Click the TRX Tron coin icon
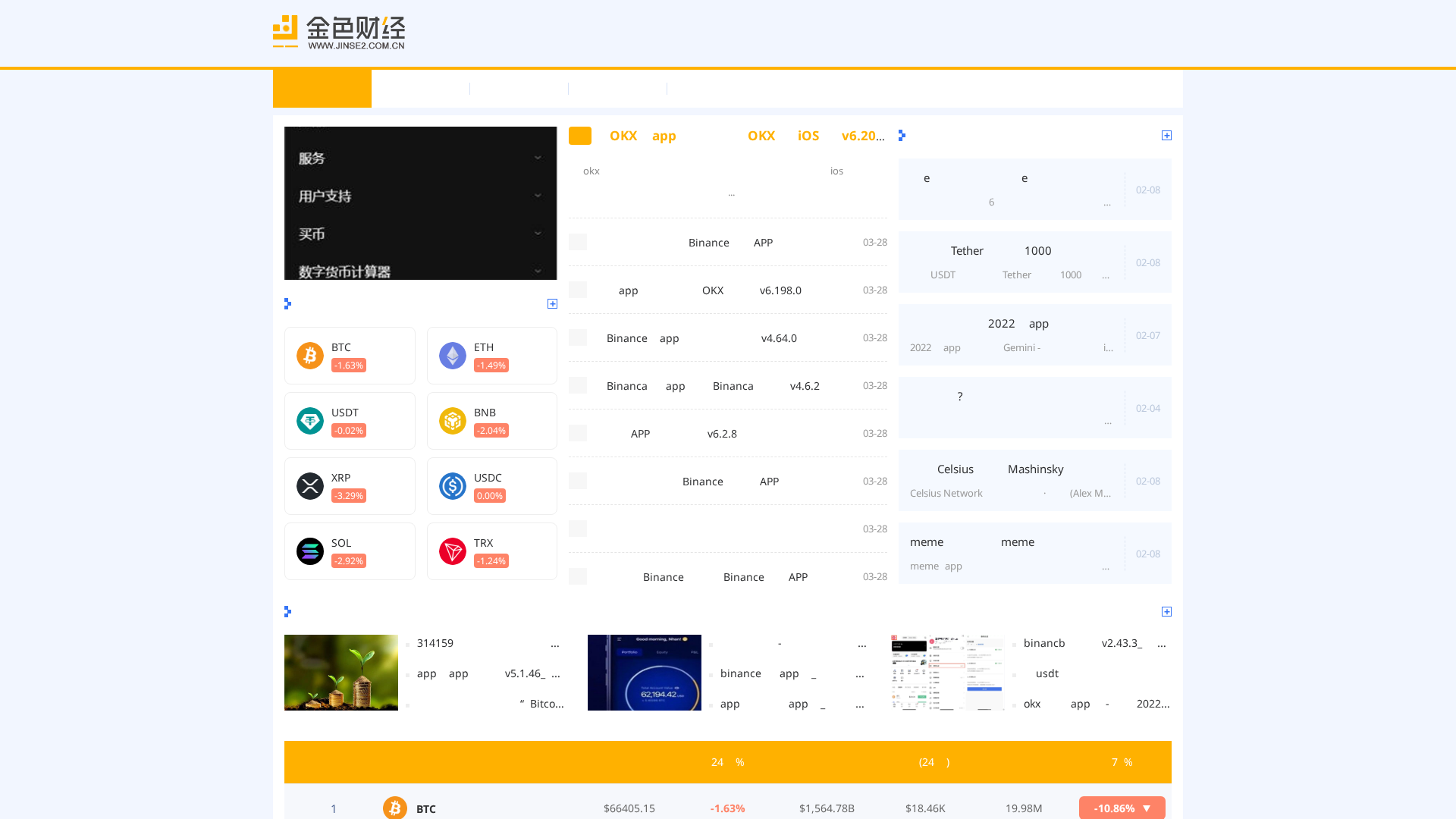Screen dimensions: 1456x819 [x=453, y=551]
